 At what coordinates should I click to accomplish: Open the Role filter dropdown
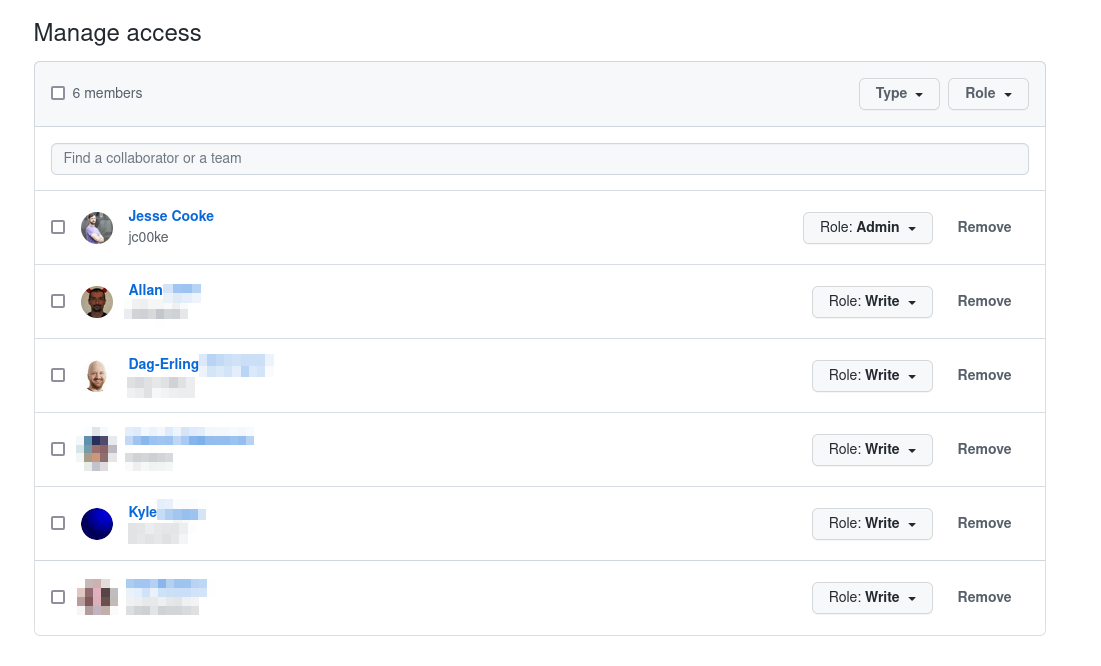pos(988,93)
